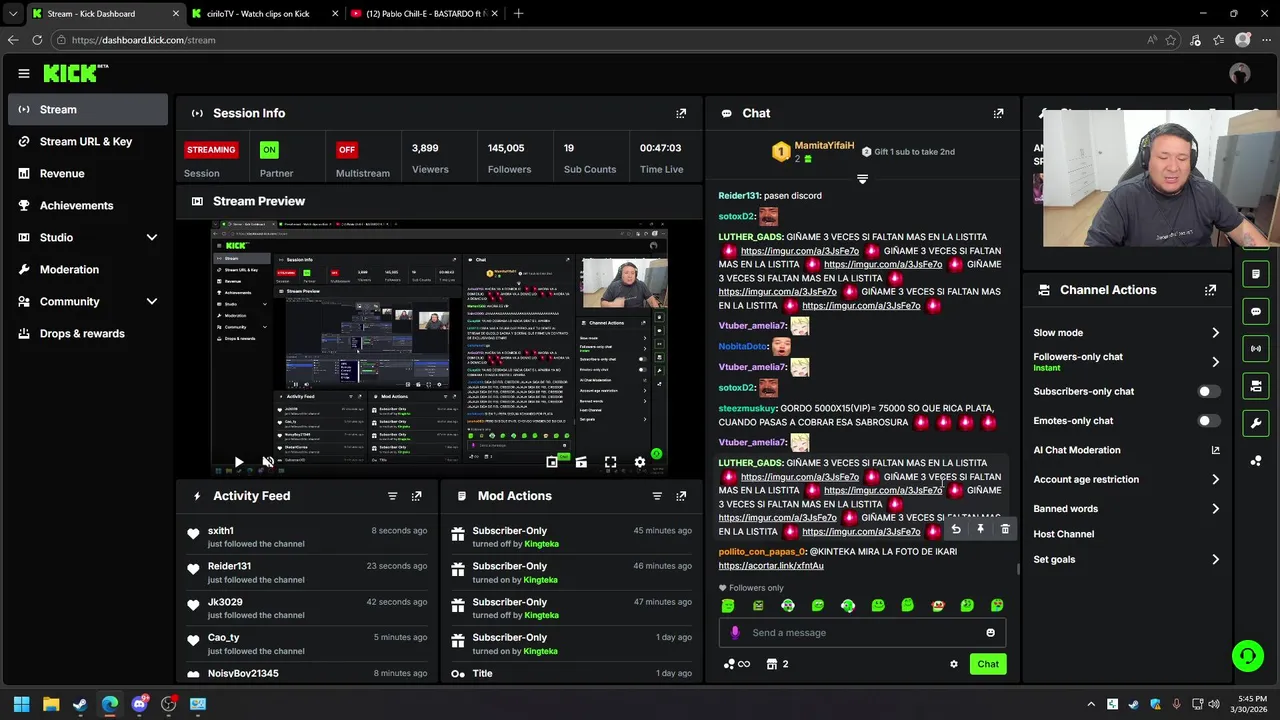The image size is (1280, 720).
Task: Click the Kick logo
Action: [x=75, y=73]
